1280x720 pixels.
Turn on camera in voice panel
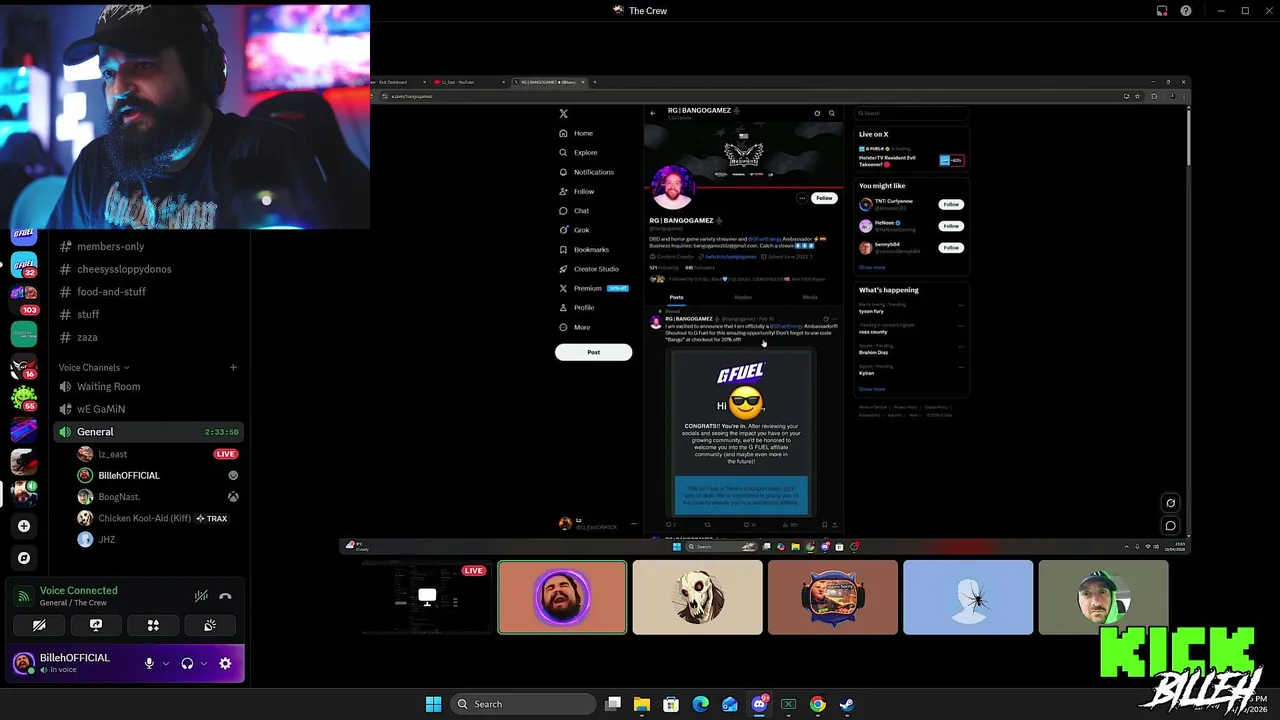coord(39,625)
